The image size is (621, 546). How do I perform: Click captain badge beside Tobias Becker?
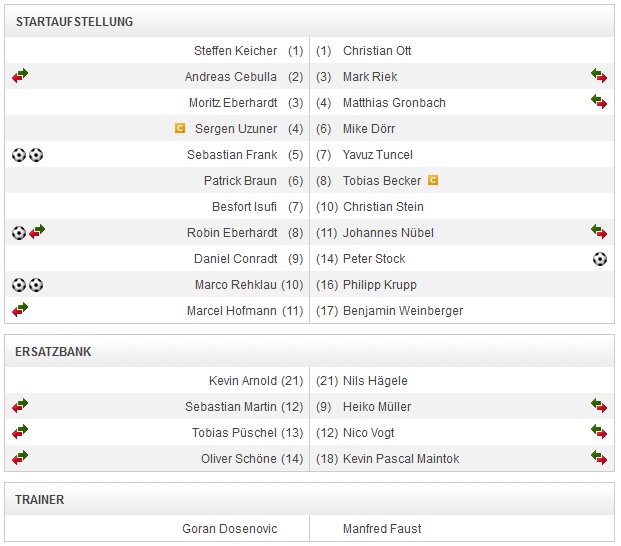[x=433, y=181]
